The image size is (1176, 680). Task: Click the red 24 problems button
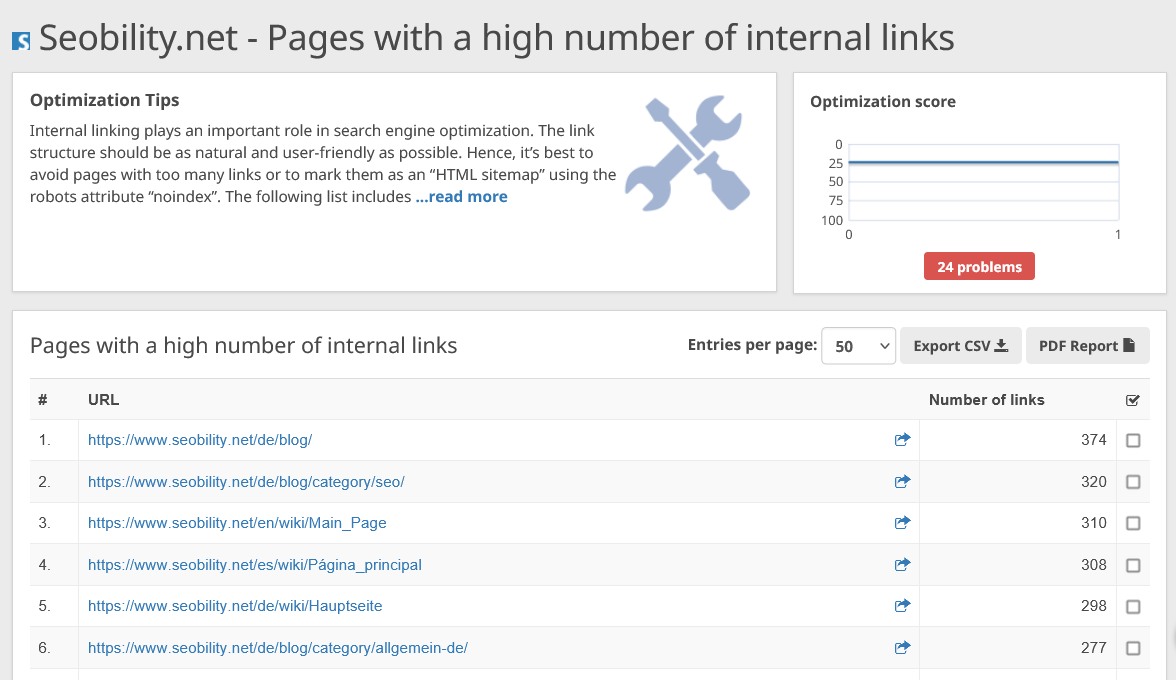[979, 266]
